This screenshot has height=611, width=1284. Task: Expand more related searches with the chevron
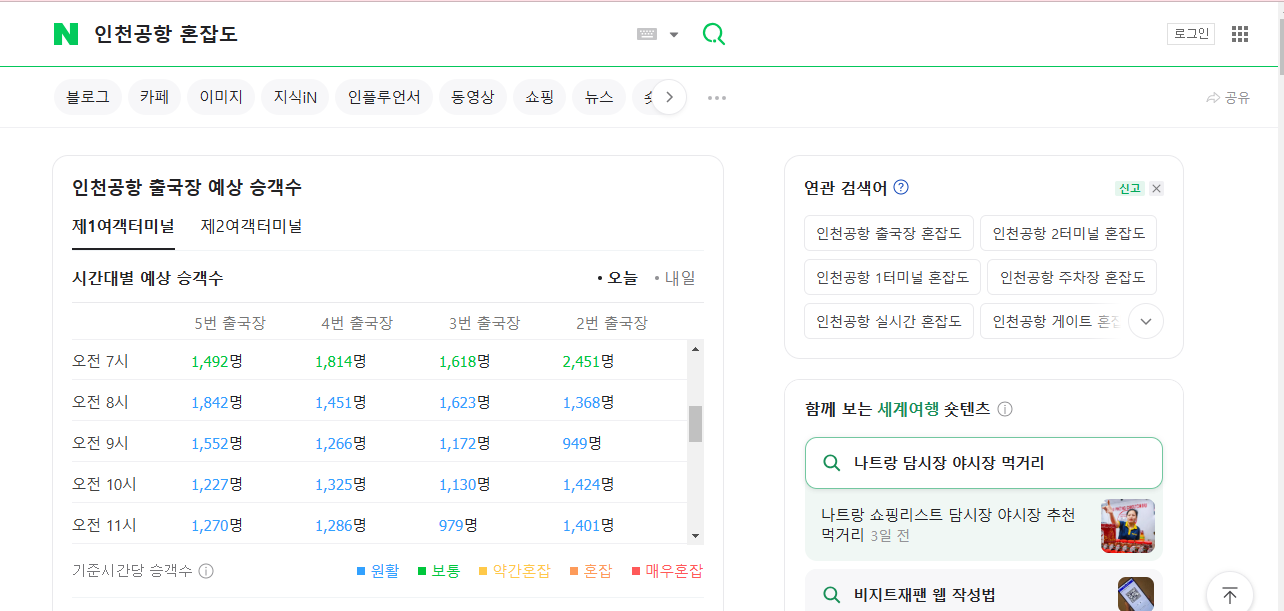[1145, 321]
